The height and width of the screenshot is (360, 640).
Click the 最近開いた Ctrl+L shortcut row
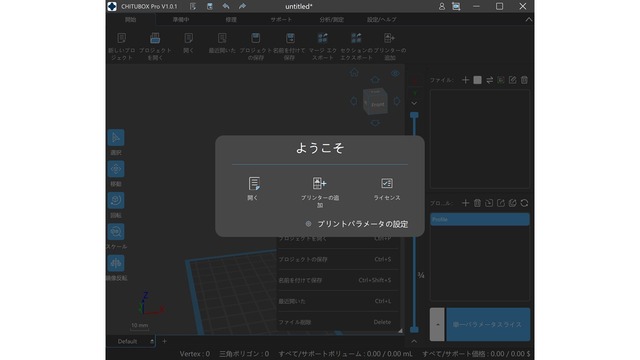point(338,301)
